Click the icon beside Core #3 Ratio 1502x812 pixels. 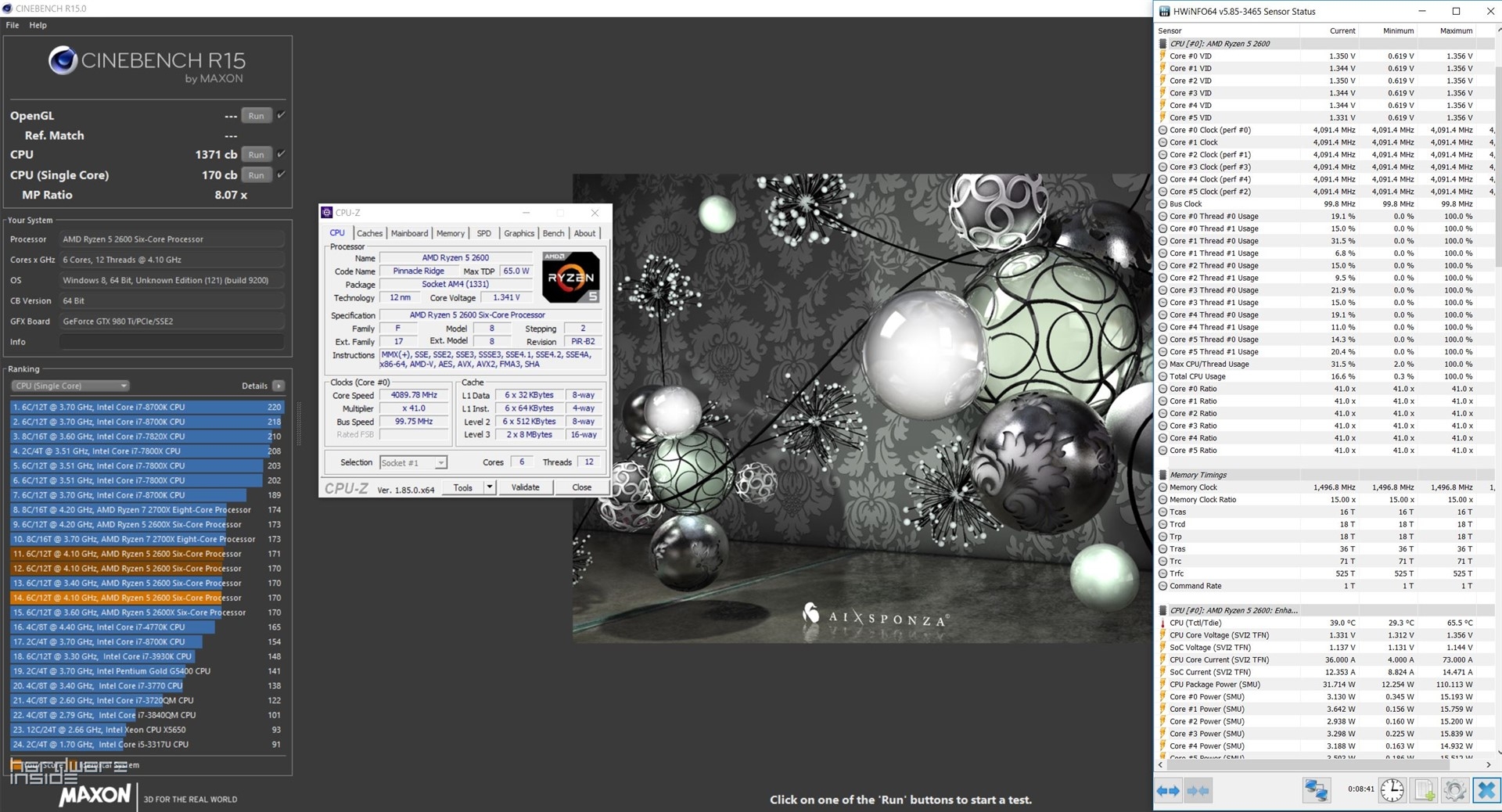click(x=1162, y=426)
